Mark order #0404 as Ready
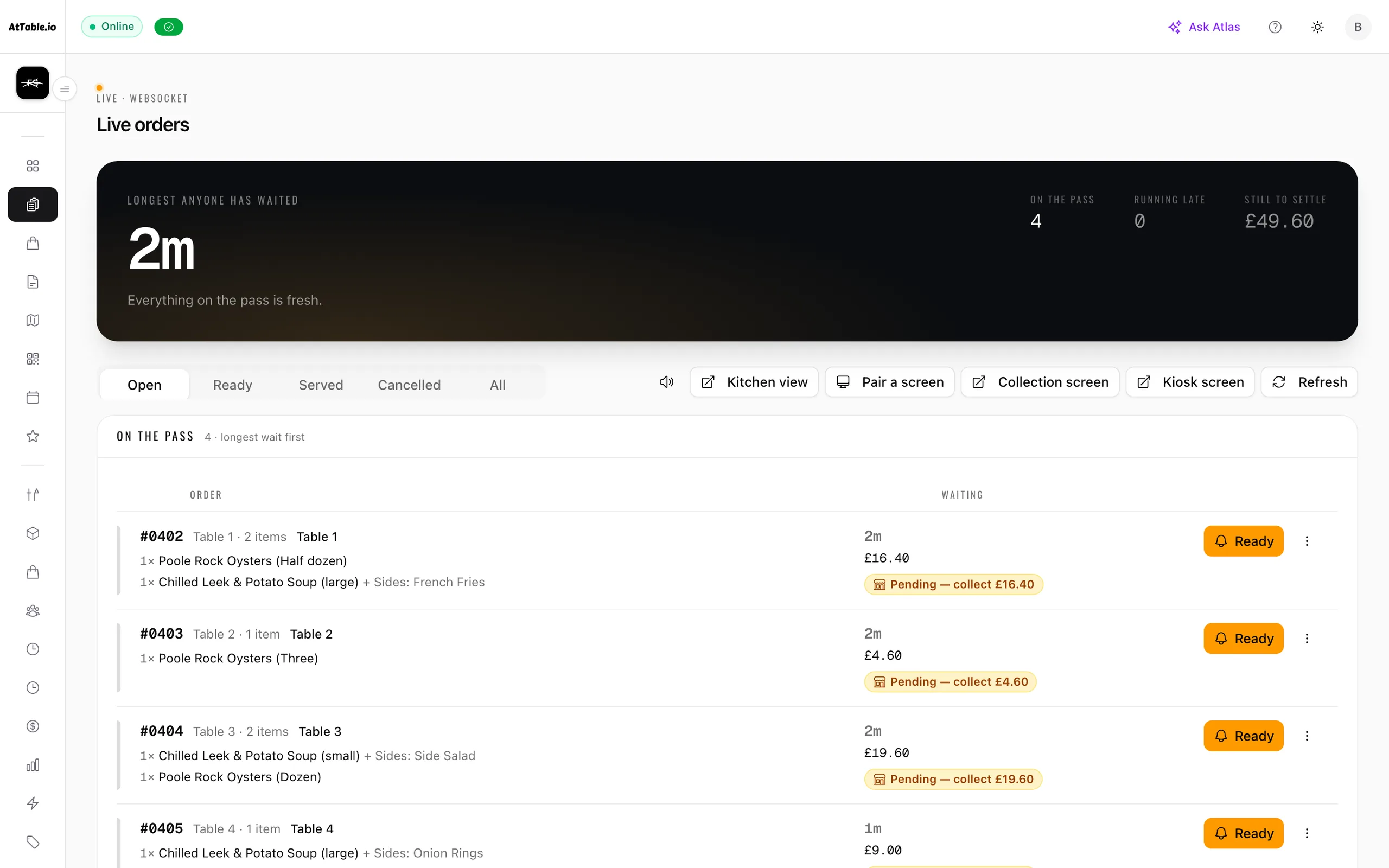Viewport: 1389px width, 868px height. point(1243,736)
